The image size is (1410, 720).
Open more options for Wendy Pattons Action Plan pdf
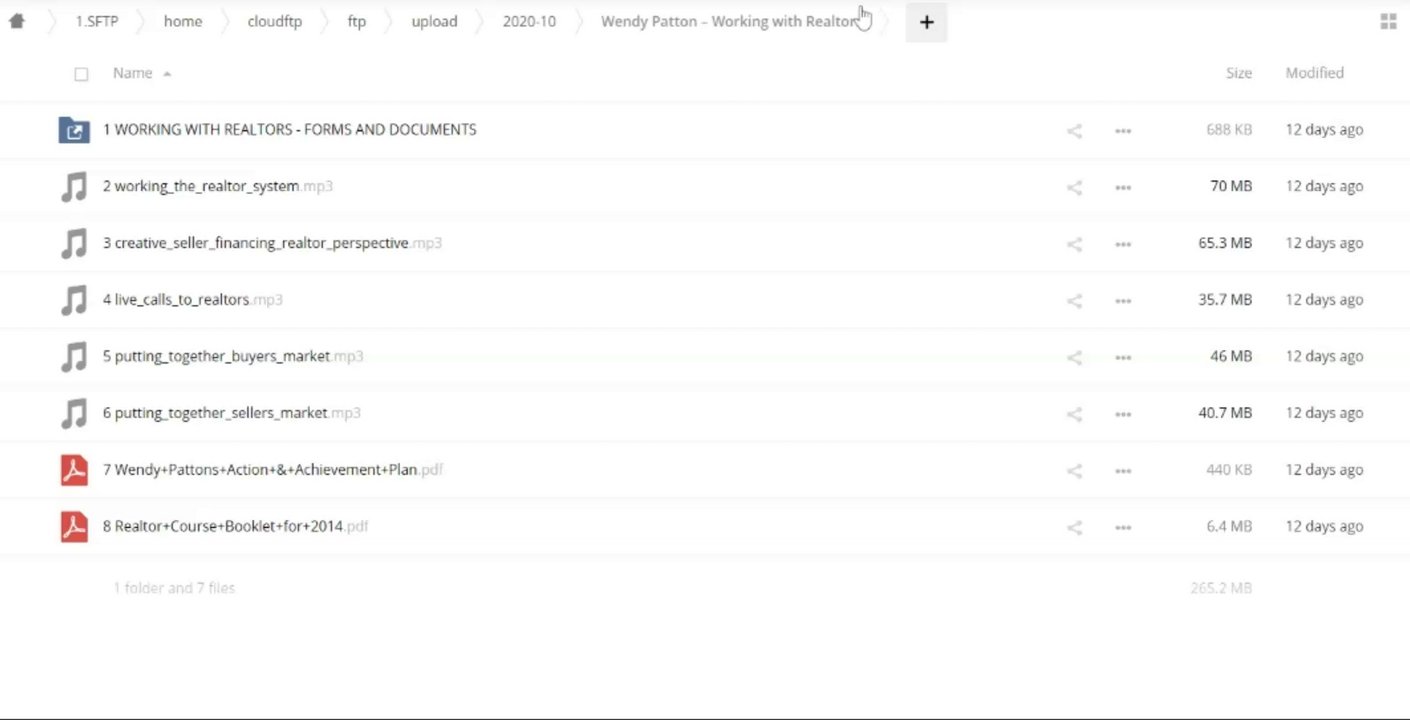[x=1123, y=470]
